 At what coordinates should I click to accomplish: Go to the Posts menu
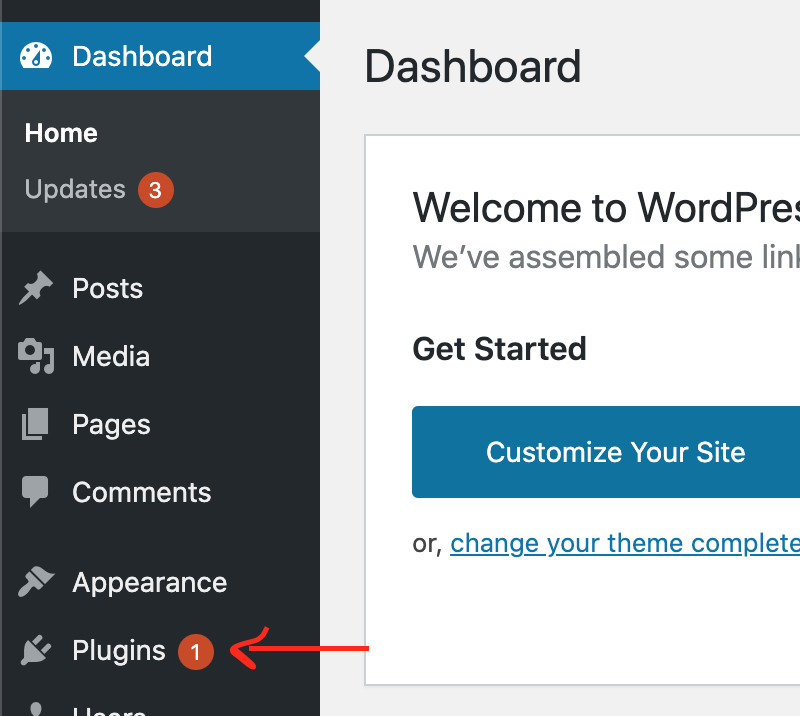coord(108,288)
